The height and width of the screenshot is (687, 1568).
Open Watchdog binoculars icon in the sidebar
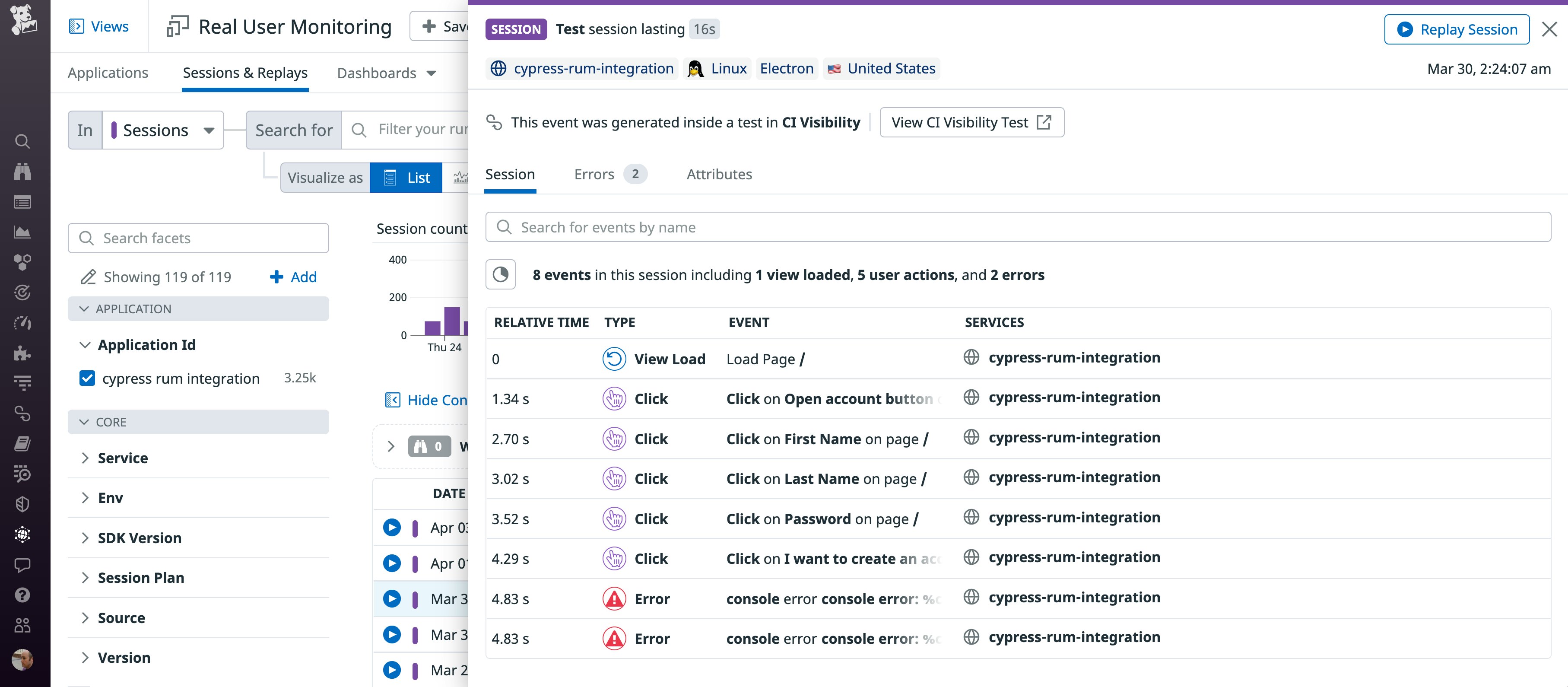tap(22, 171)
